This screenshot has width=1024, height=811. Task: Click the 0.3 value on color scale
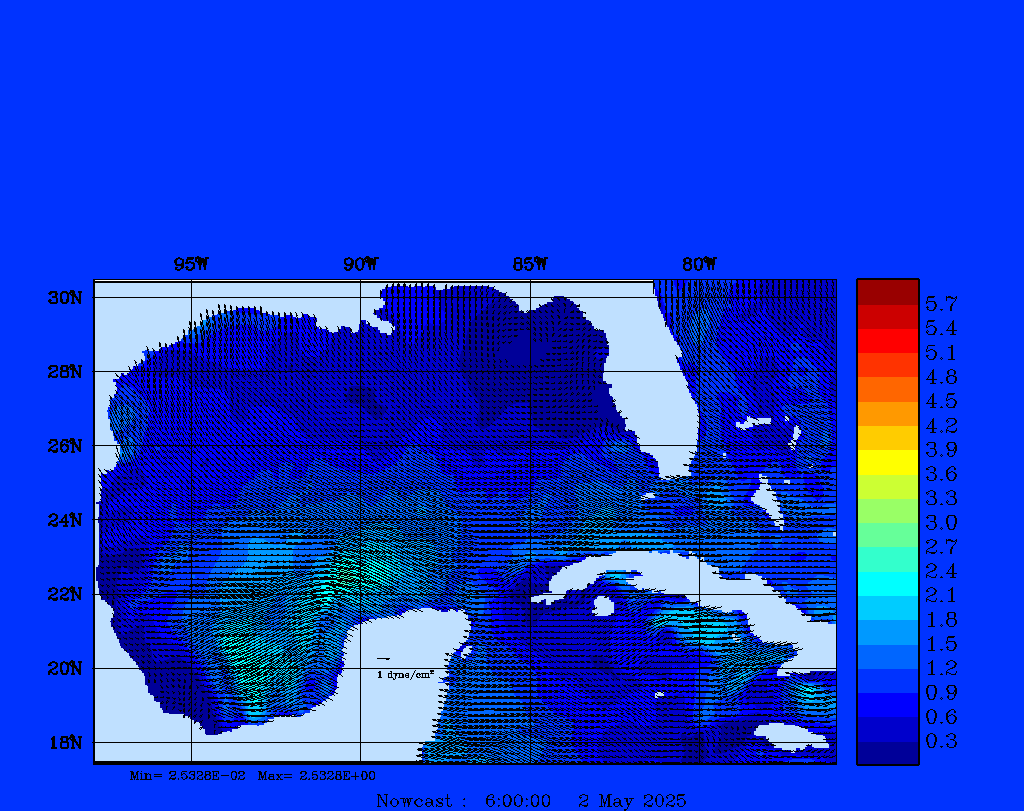pos(940,741)
